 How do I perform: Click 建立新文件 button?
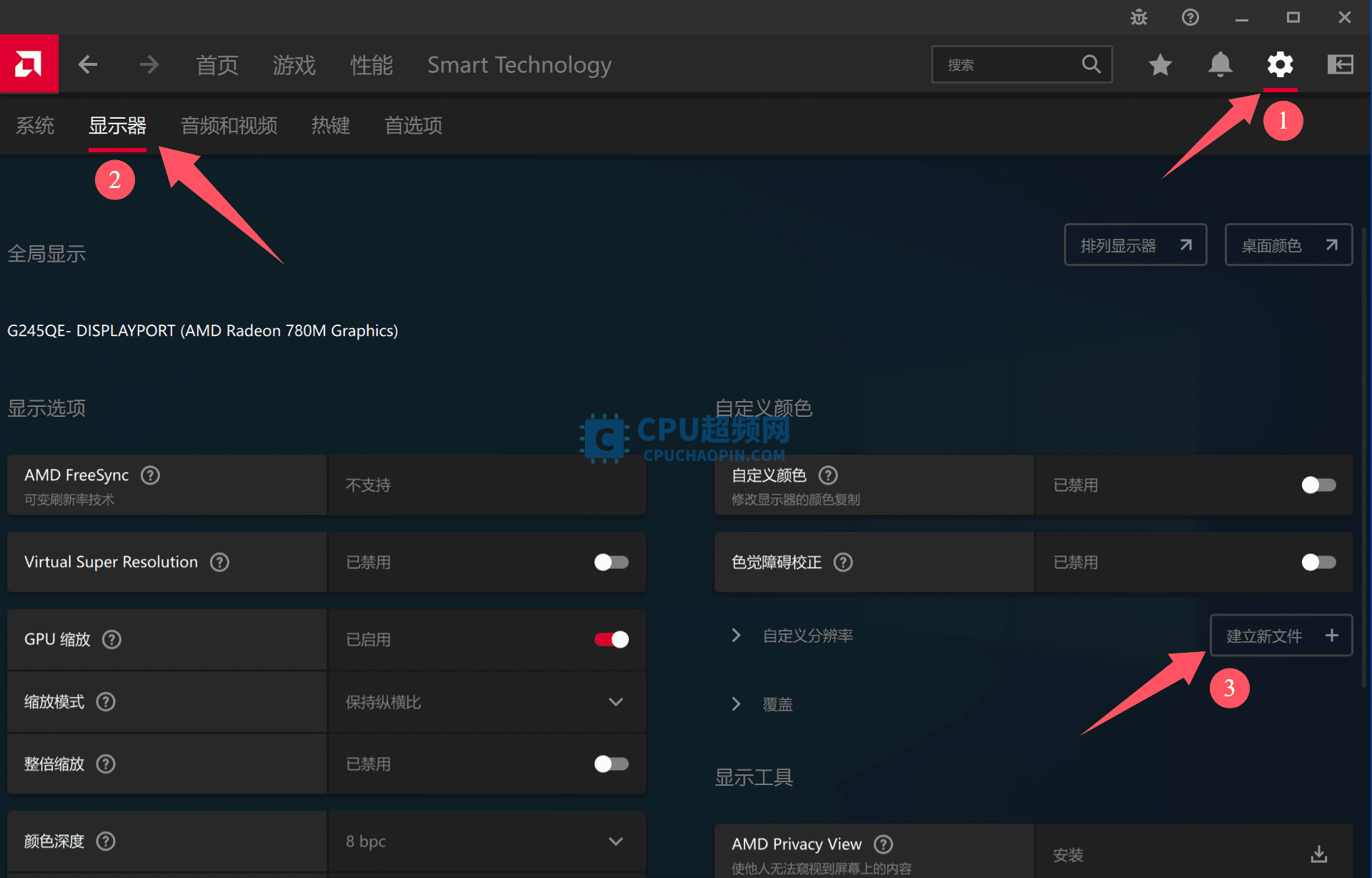(1281, 636)
